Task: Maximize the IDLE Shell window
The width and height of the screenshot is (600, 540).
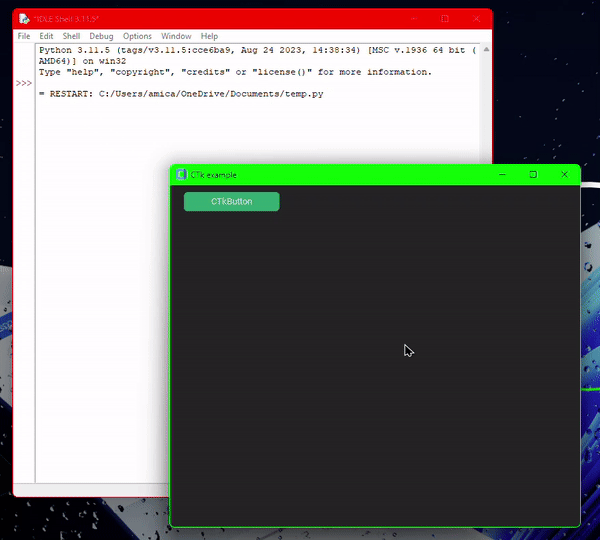Action: point(445,19)
